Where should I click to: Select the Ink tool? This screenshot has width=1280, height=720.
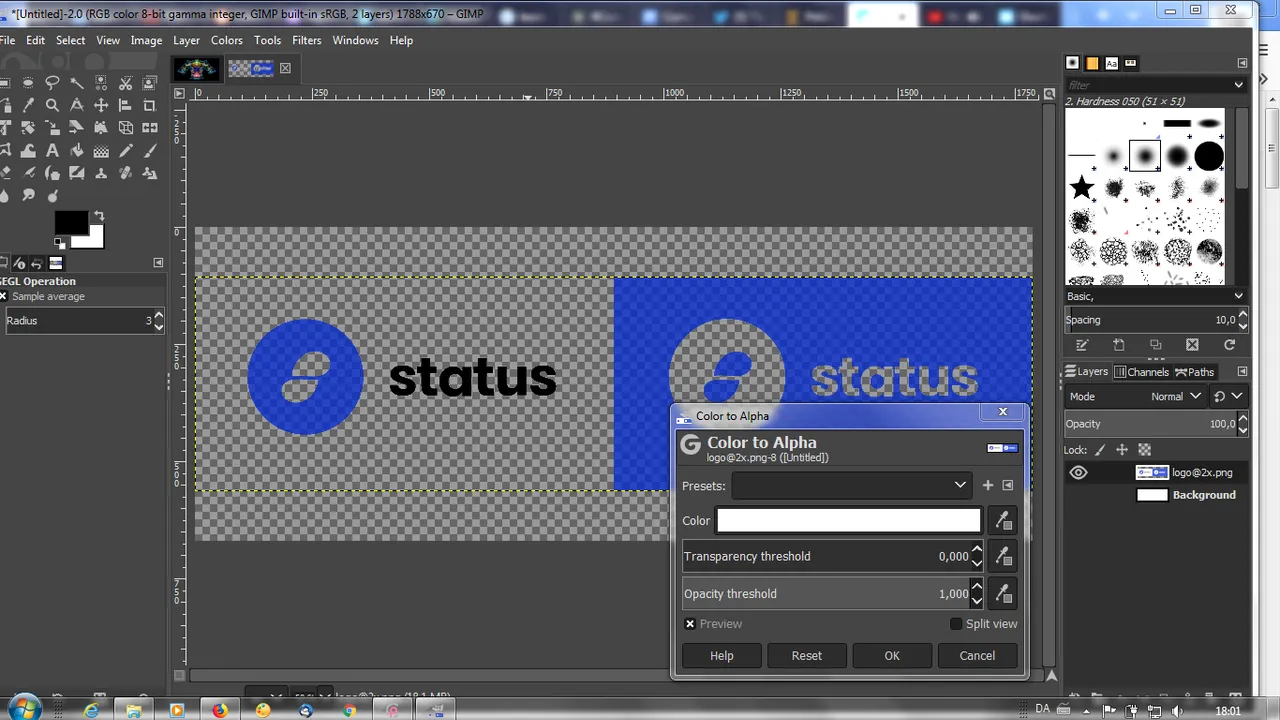(52, 173)
